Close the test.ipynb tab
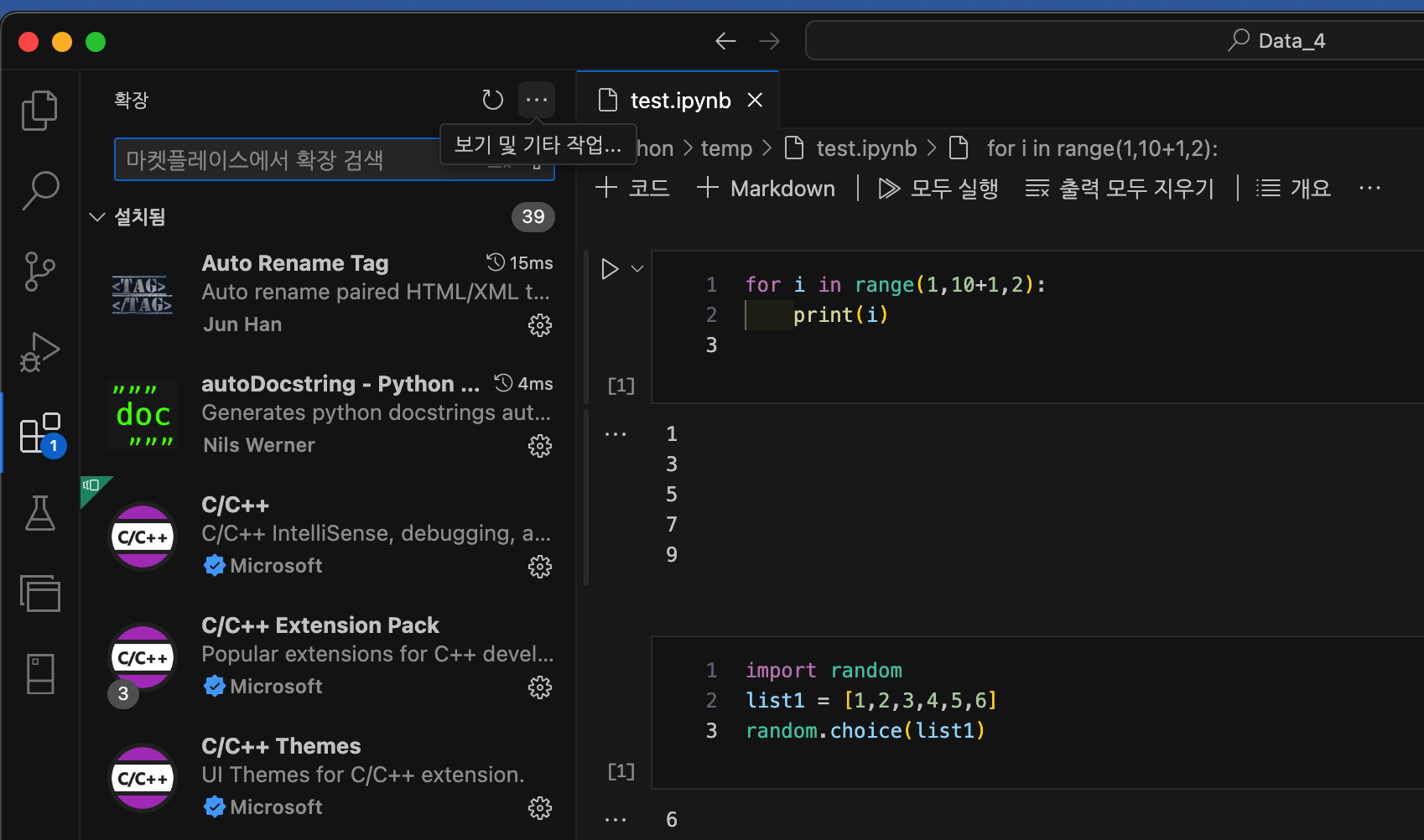The width and height of the screenshot is (1424, 840). [755, 101]
